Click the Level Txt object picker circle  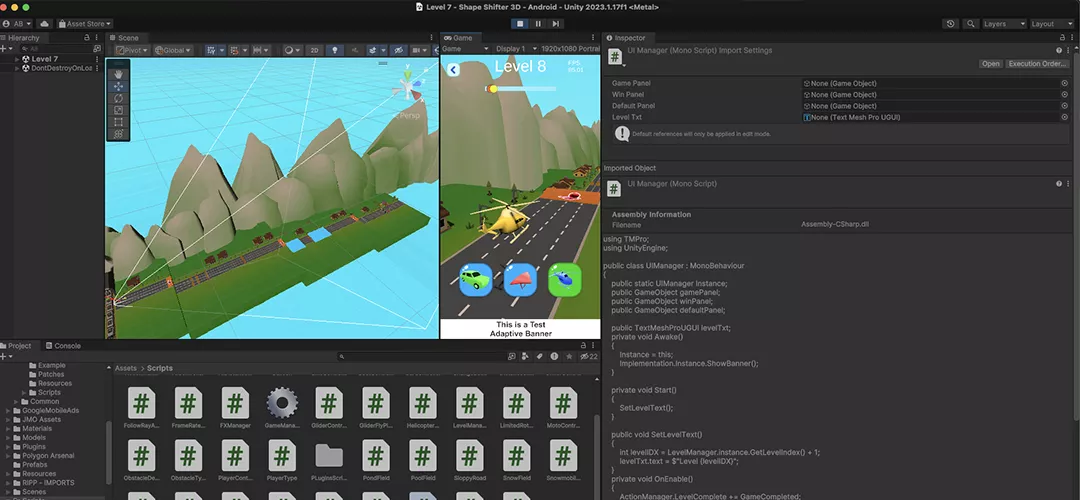click(x=1064, y=117)
